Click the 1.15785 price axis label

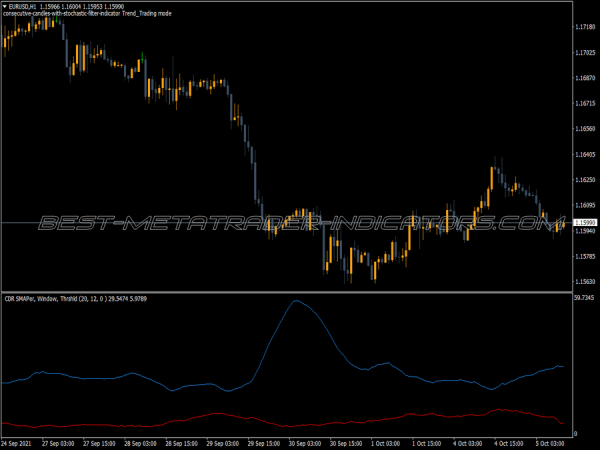click(585, 256)
